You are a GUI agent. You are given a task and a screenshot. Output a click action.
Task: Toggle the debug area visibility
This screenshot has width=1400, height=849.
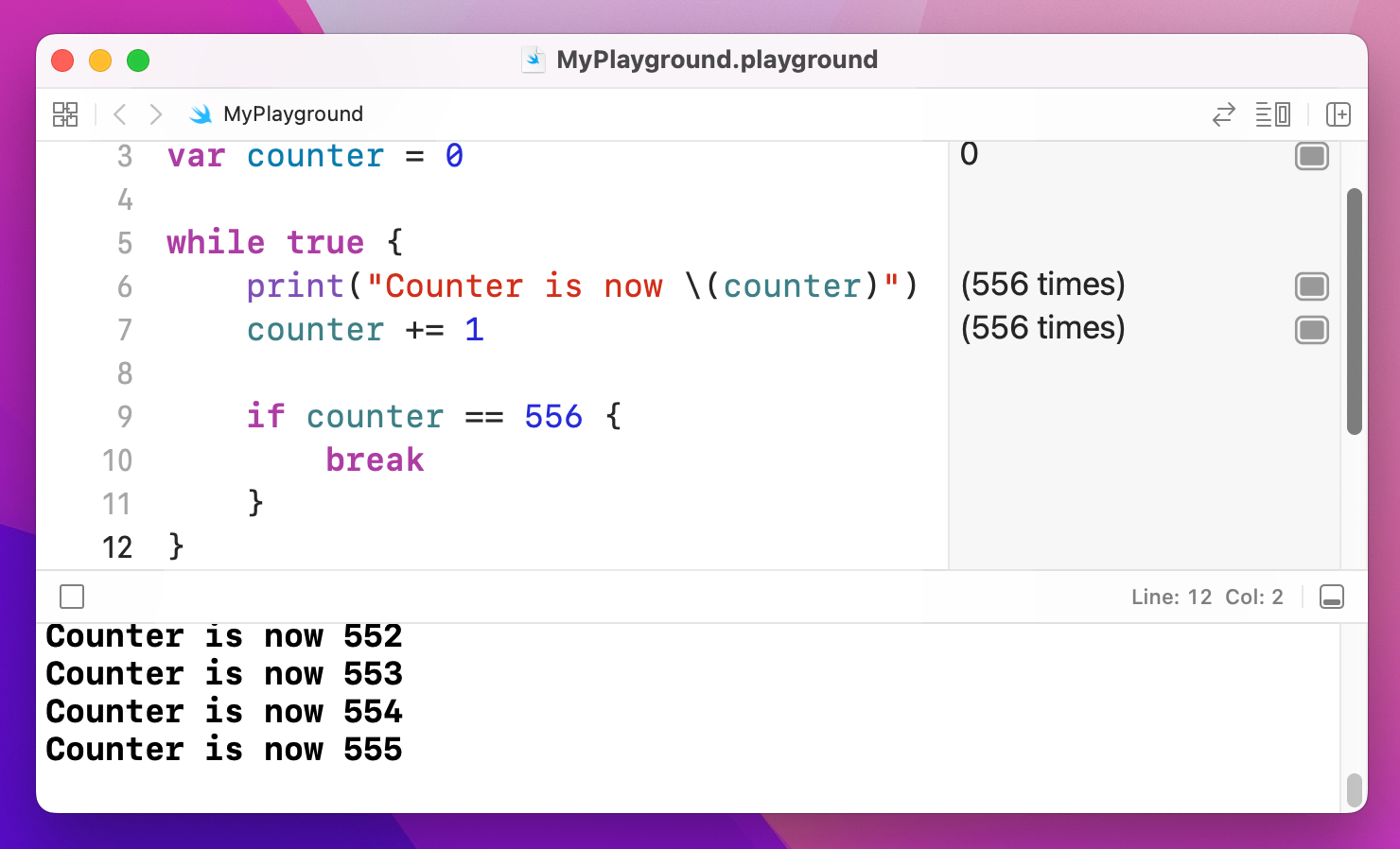(1333, 597)
